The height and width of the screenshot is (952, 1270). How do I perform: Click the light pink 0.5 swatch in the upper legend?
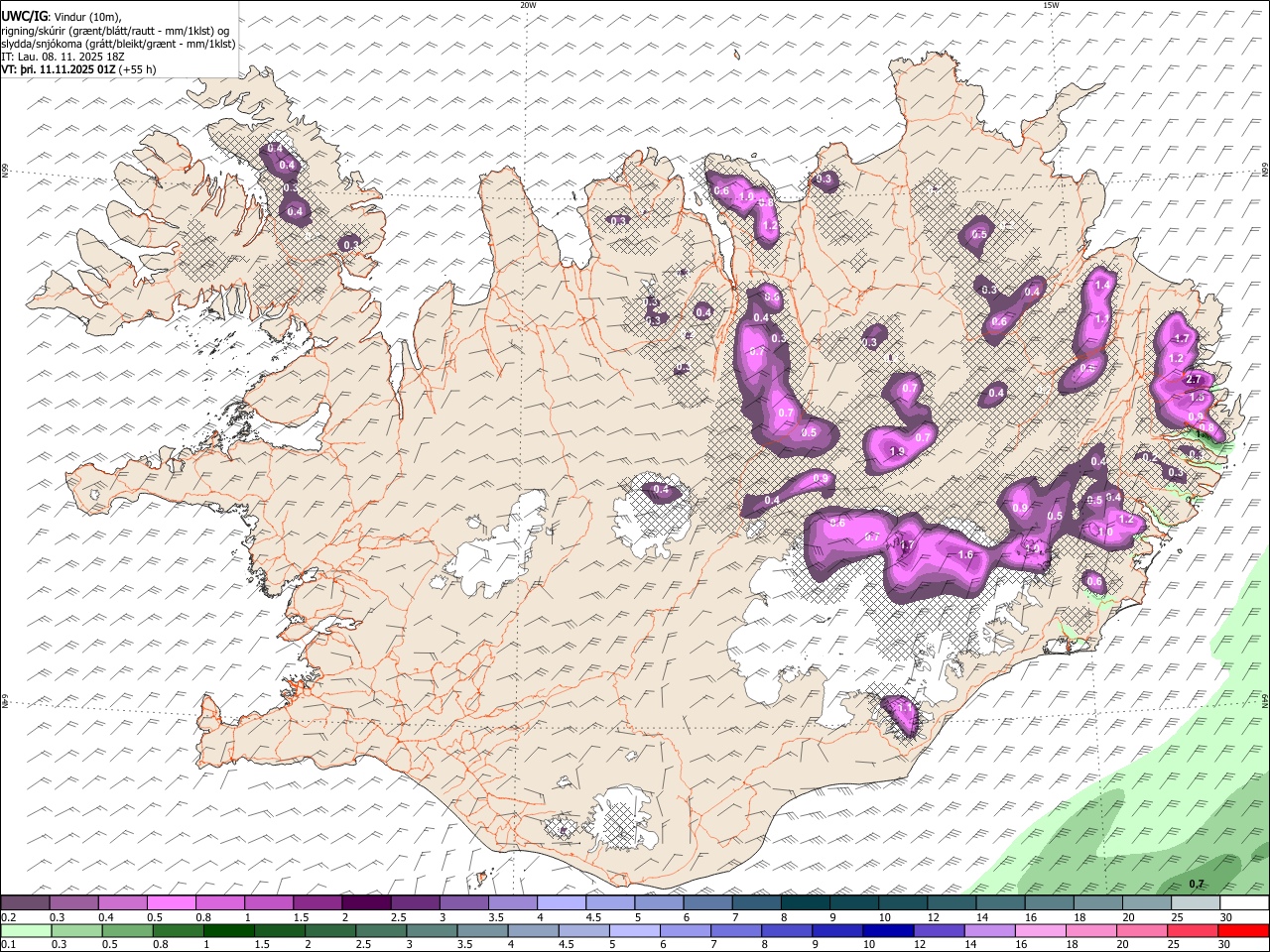click(x=171, y=903)
